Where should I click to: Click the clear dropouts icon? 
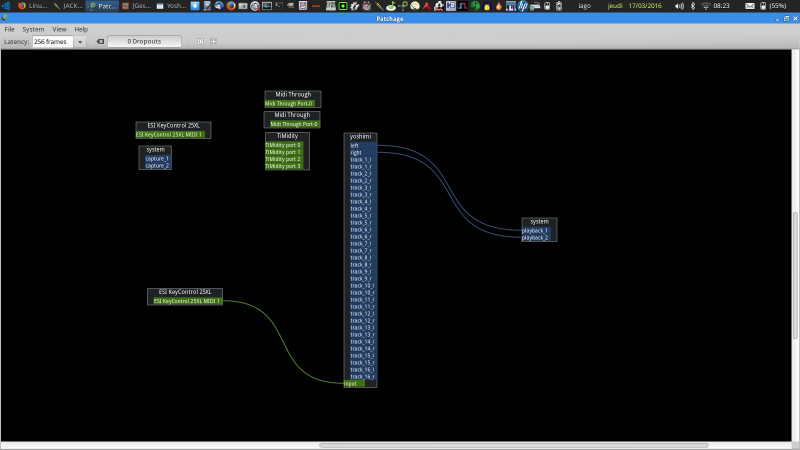click(101, 42)
